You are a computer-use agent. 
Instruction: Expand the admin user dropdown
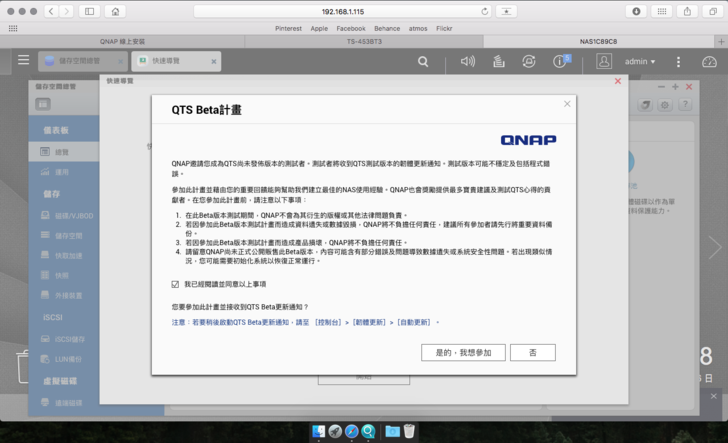pos(640,61)
